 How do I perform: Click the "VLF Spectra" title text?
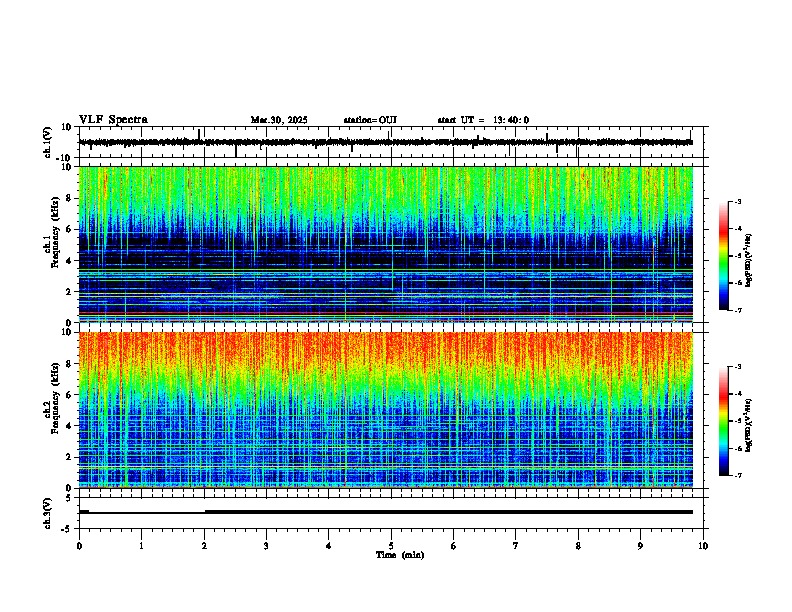click(x=113, y=120)
